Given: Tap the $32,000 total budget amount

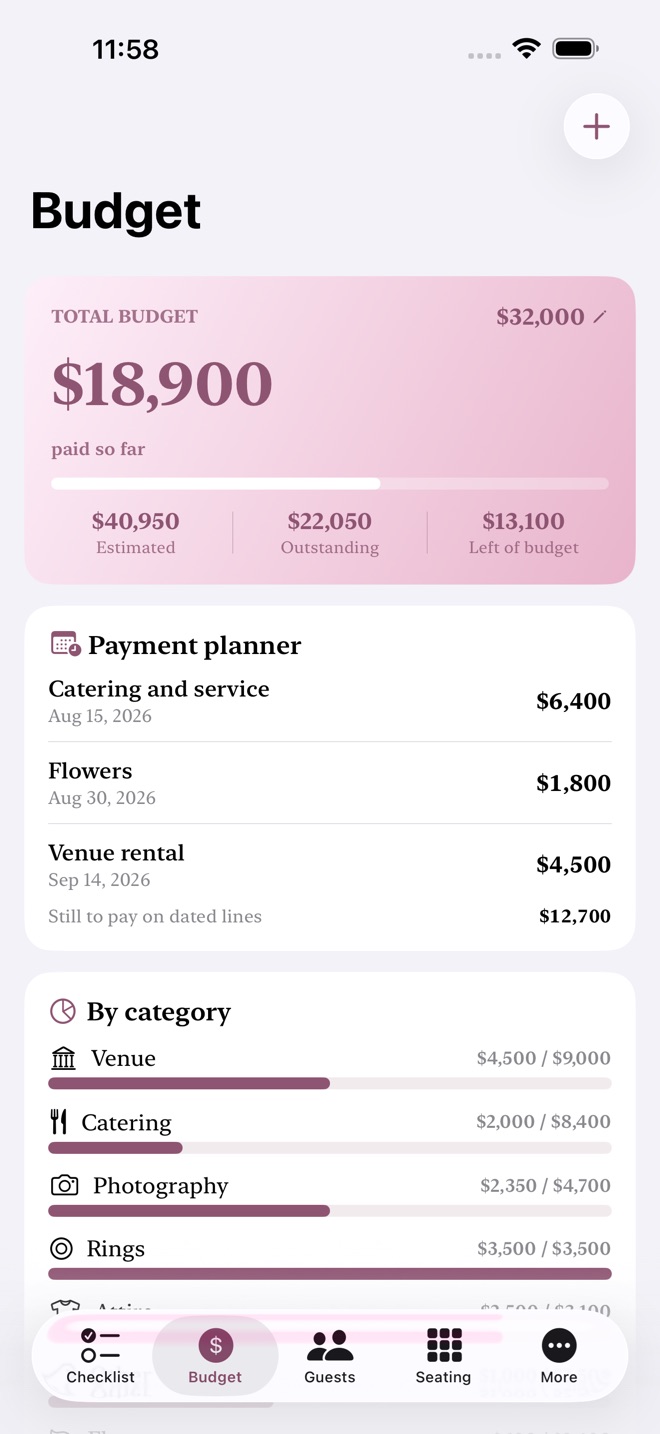Looking at the screenshot, I should point(540,317).
